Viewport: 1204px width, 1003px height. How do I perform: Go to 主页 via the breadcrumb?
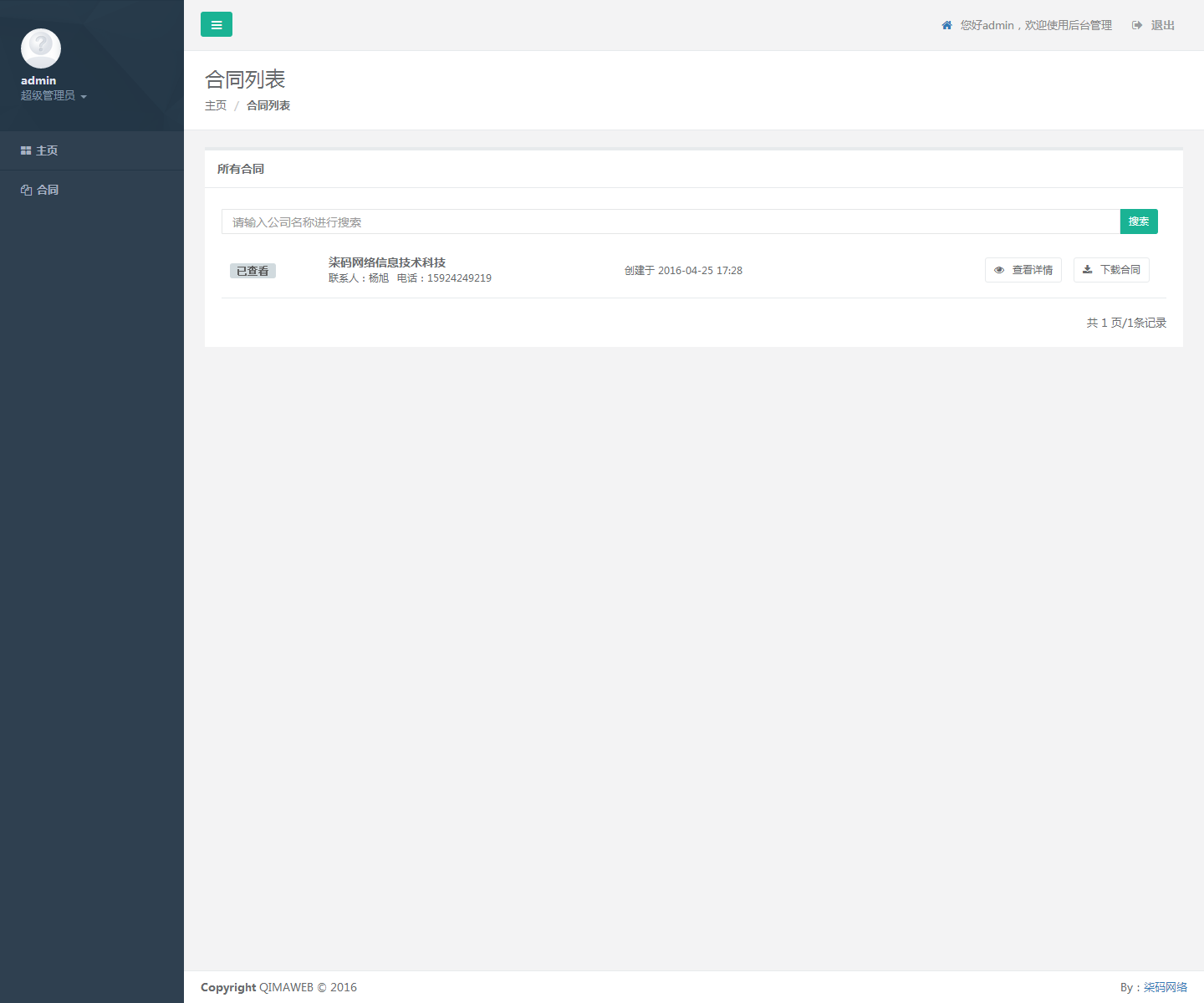tap(216, 105)
